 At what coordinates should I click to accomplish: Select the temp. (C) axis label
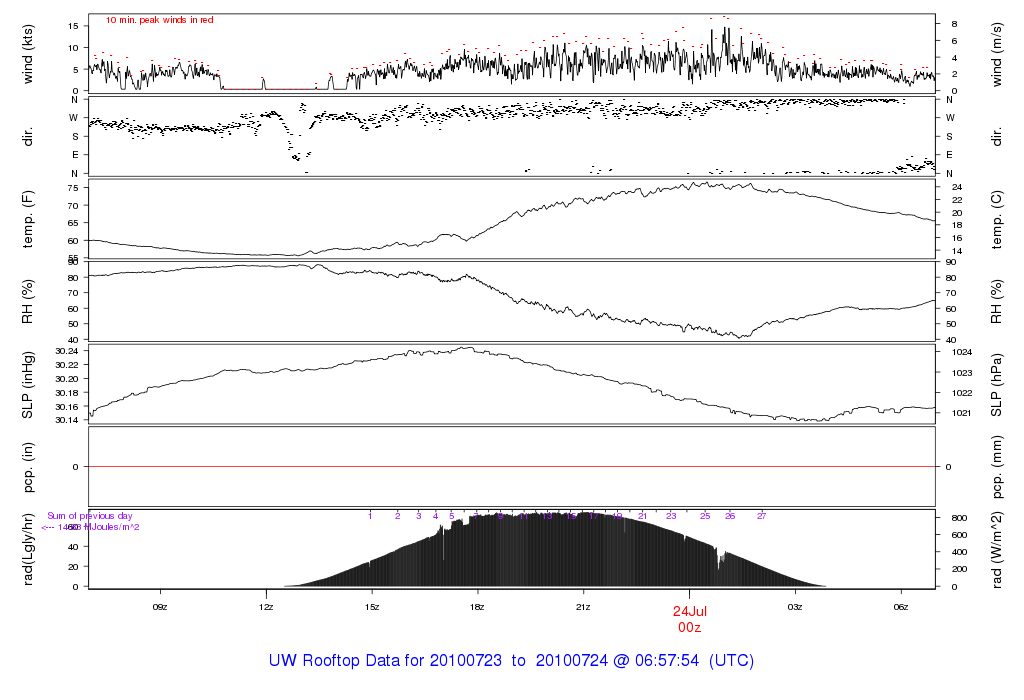pyautogui.click(x=997, y=220)
